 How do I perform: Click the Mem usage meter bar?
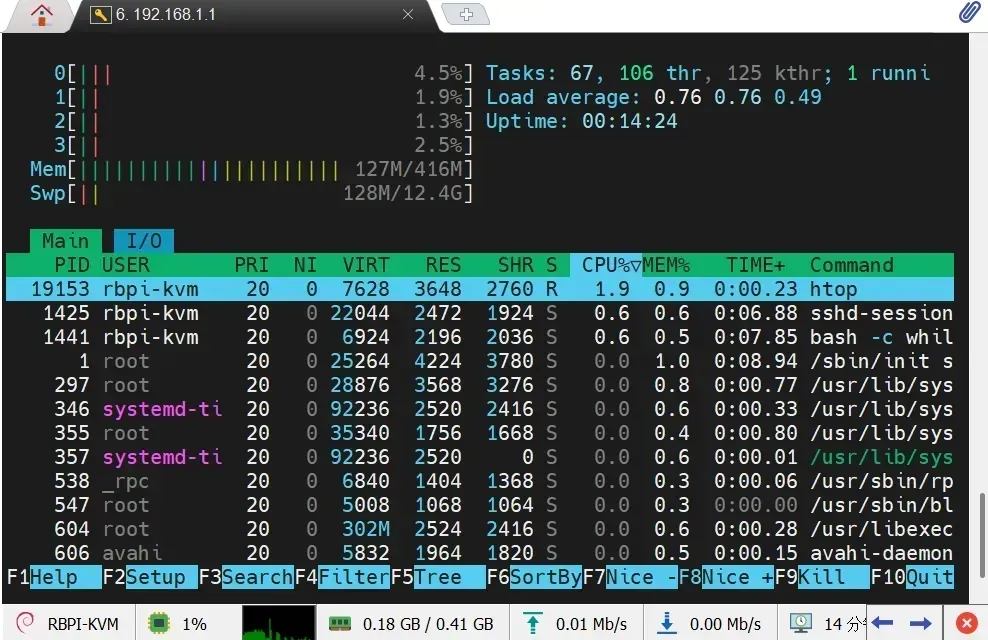(251, 169)
